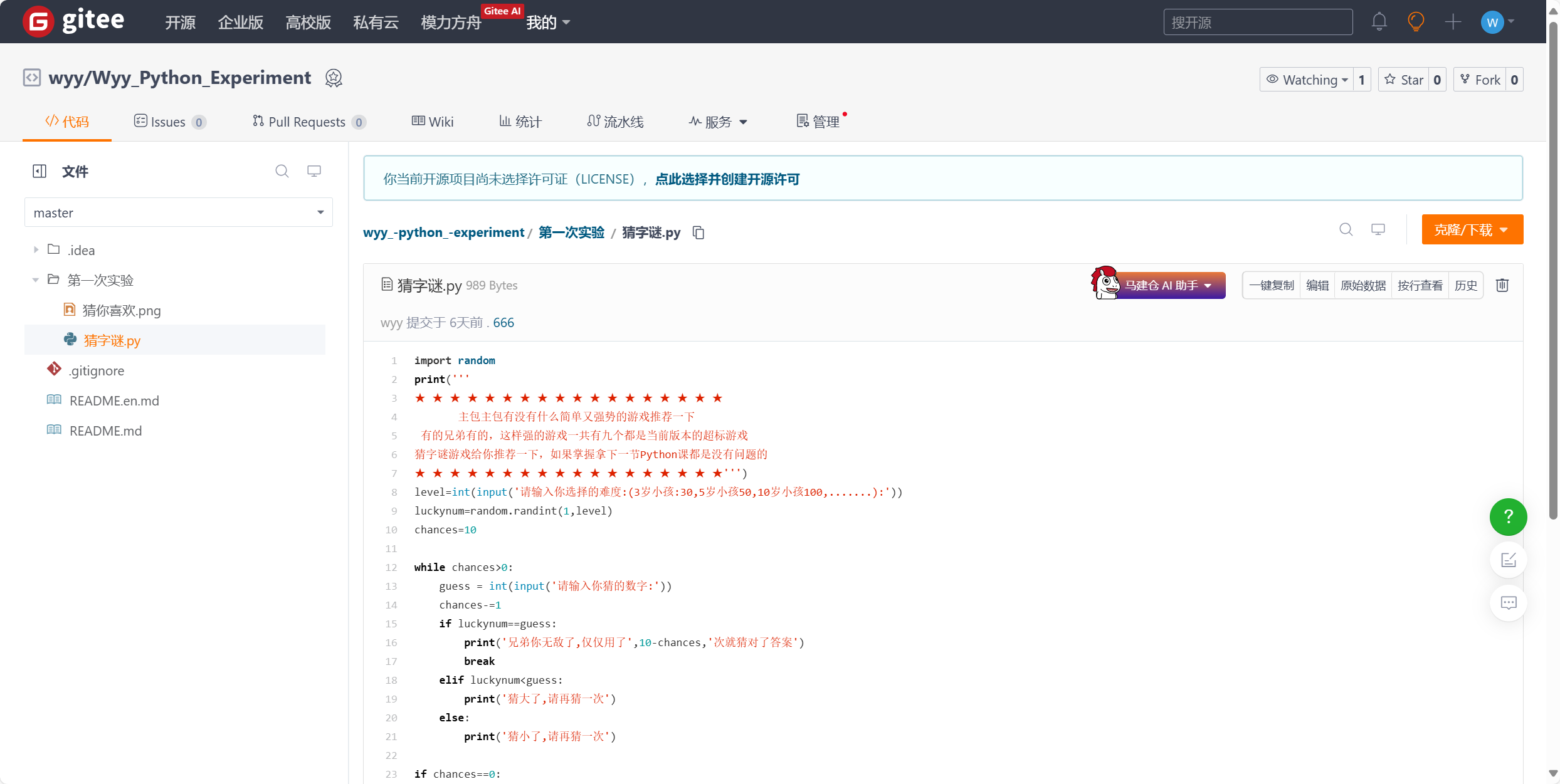Copy file path using copy icon

point(698,233)
